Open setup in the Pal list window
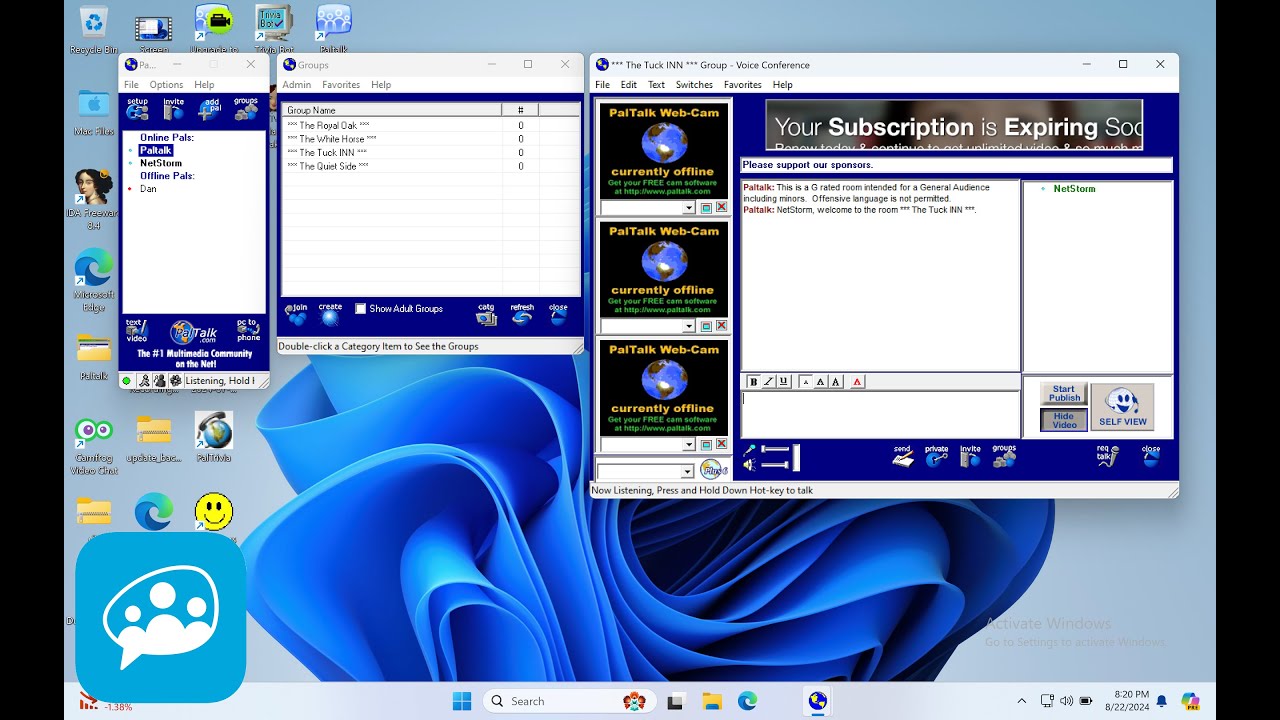1280x720 pixels. point(137,109)
